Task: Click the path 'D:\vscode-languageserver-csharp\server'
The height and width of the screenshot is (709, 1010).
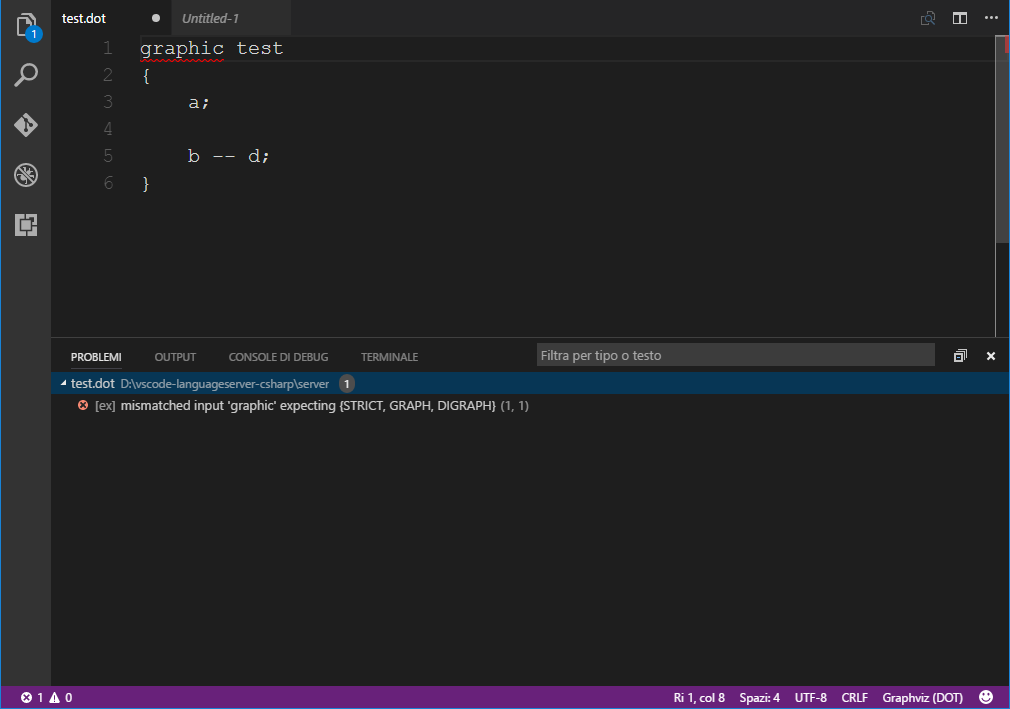Action: pyautogui.click(x=225, y=384)
